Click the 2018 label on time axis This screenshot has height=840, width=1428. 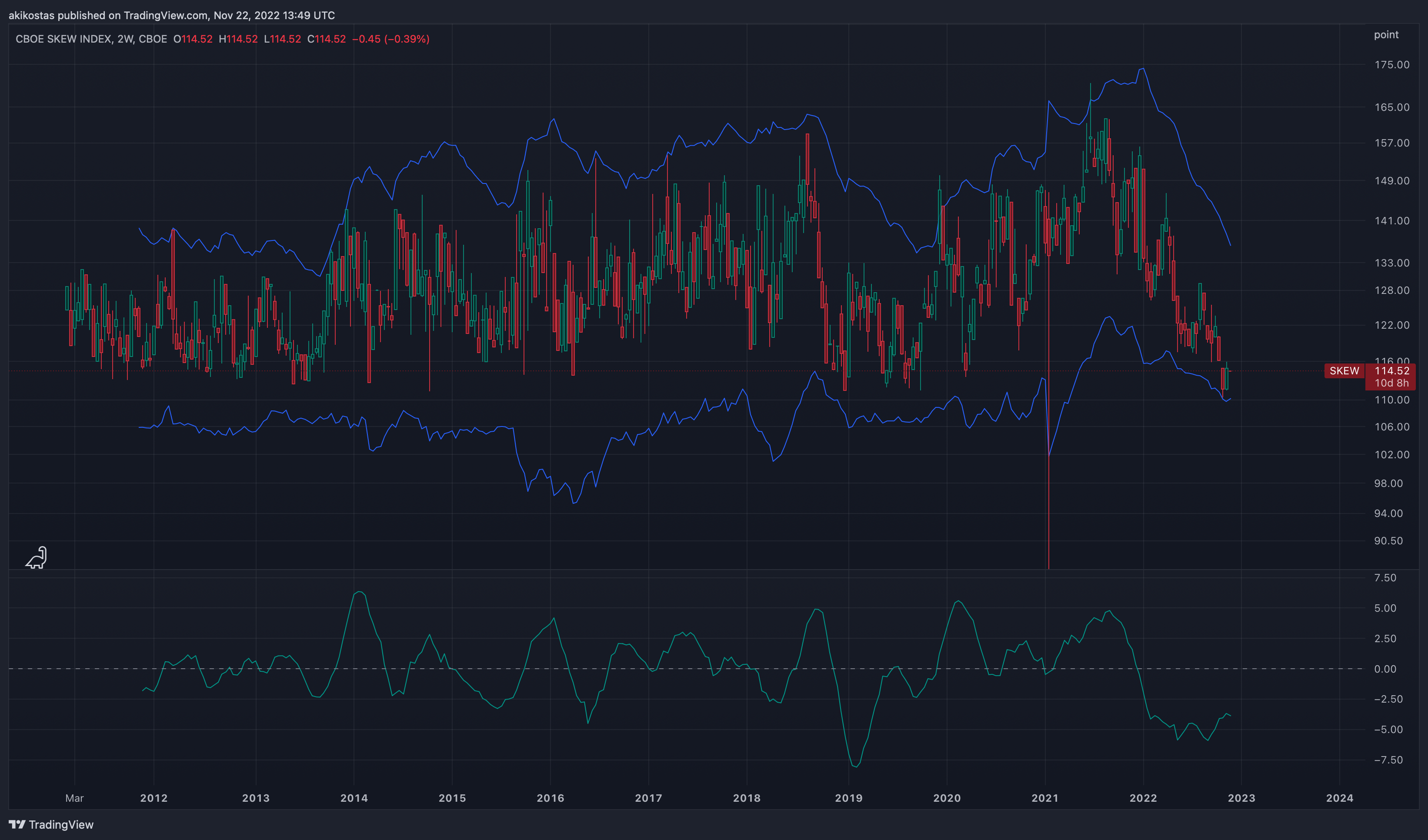pyautogui.click(x=747, y=798)
